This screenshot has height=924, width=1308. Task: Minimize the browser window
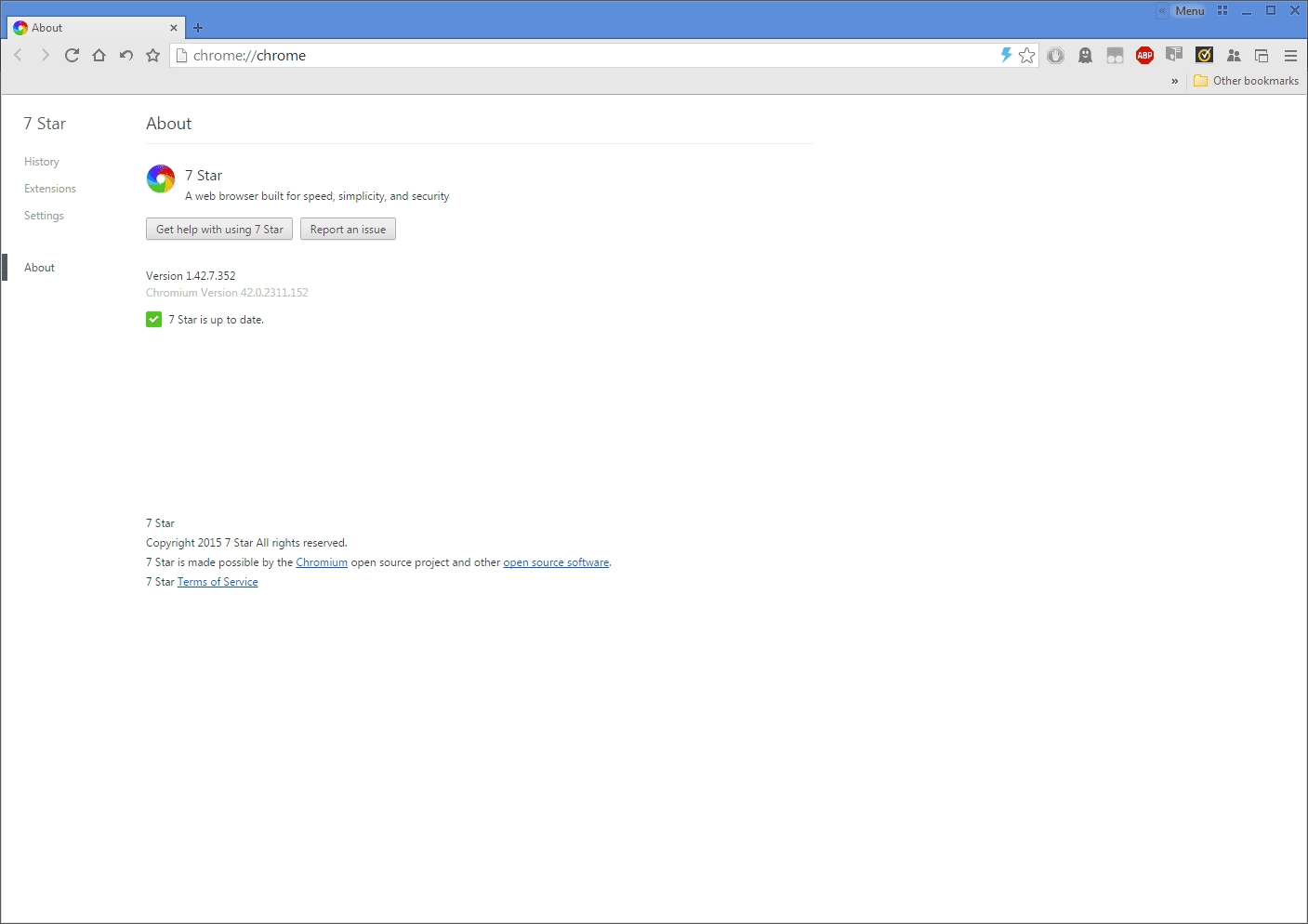[x=1247, y=11]
